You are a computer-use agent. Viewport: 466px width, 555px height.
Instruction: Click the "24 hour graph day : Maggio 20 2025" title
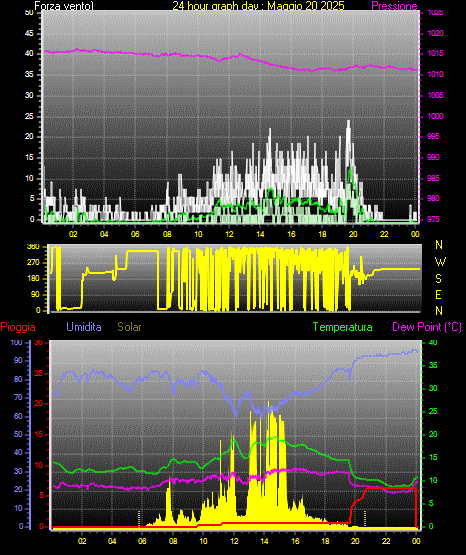click(x=258, y=6)
